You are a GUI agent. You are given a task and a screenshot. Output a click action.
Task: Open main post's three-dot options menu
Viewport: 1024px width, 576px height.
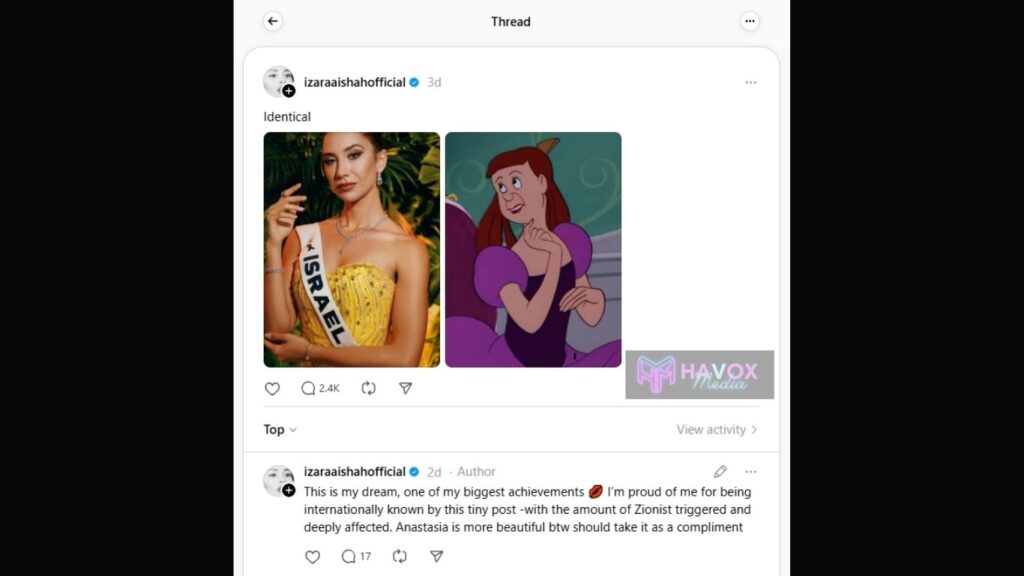(750, 82)
